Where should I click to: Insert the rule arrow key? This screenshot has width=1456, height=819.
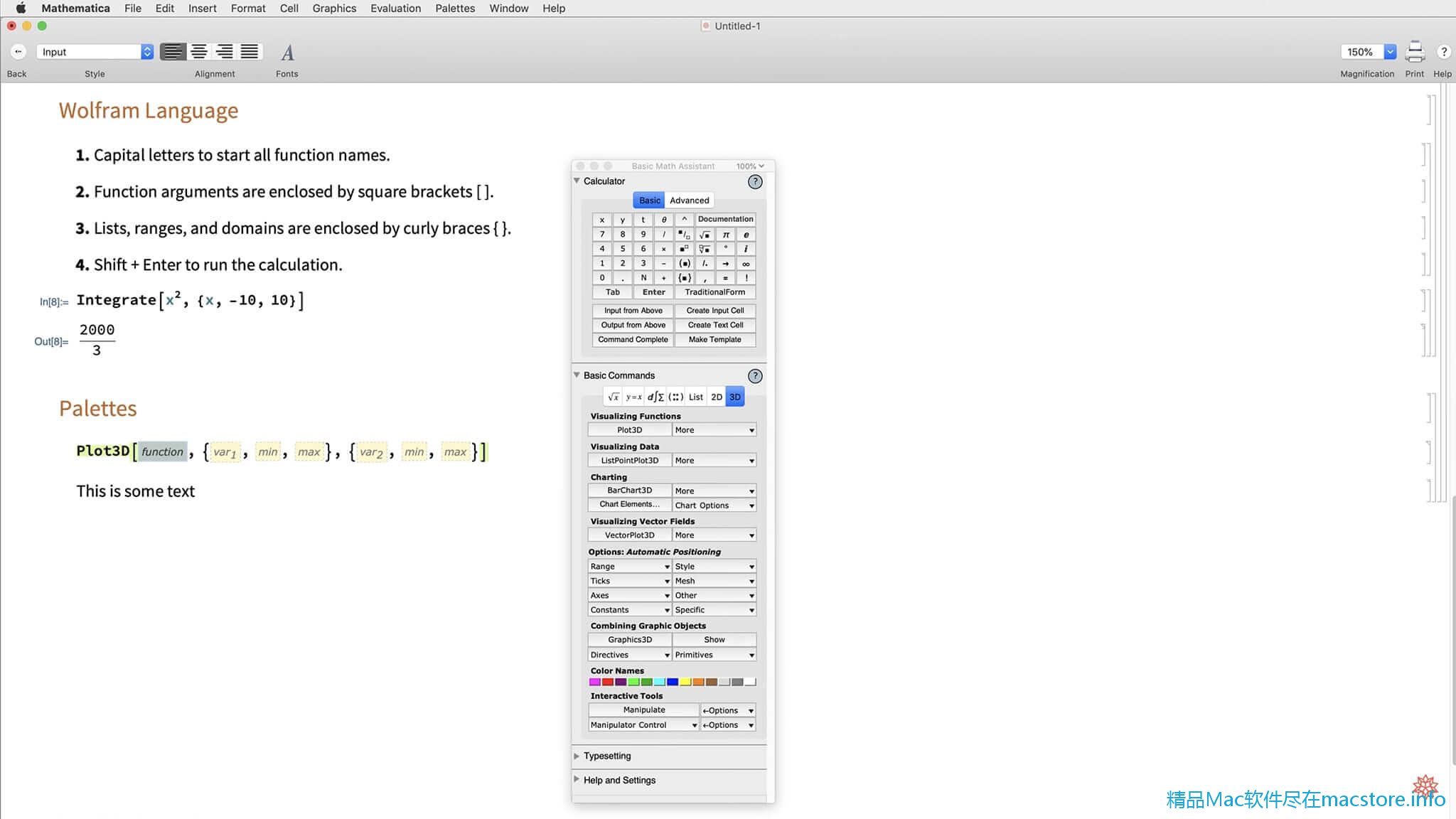click(x=726, y=264)
